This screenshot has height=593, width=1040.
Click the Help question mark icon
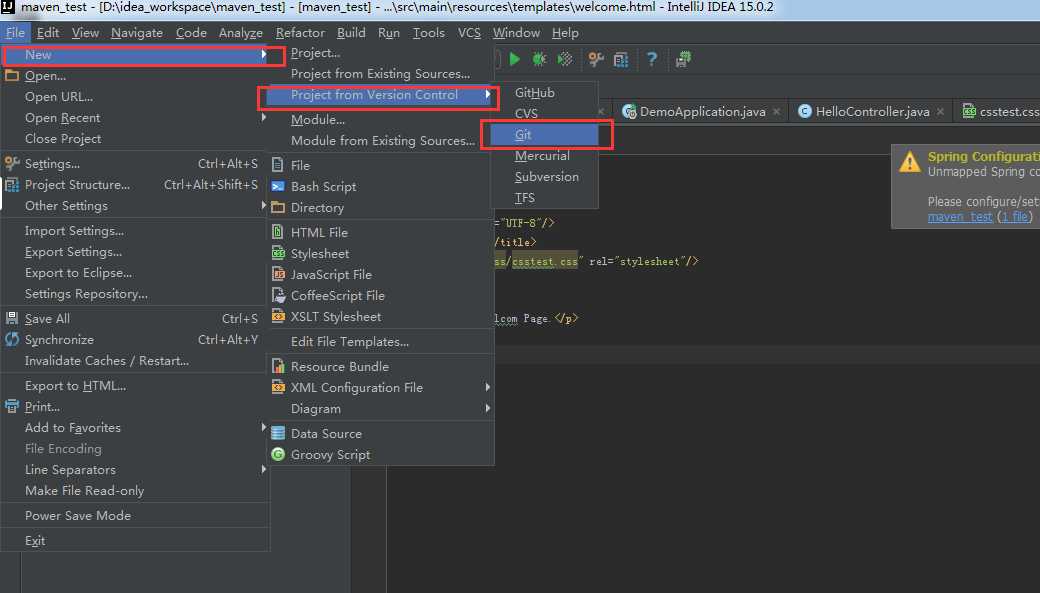(652, 59)
